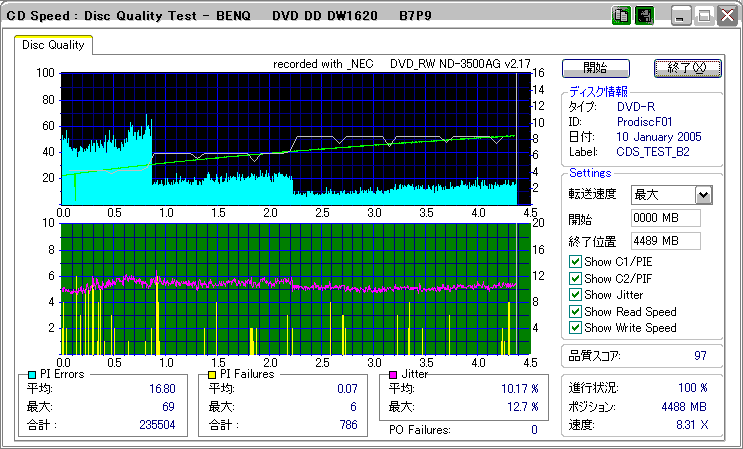743x449 pixels.
Task: Click the cyan PI Errors legend square
Action: tap(33, 375)
